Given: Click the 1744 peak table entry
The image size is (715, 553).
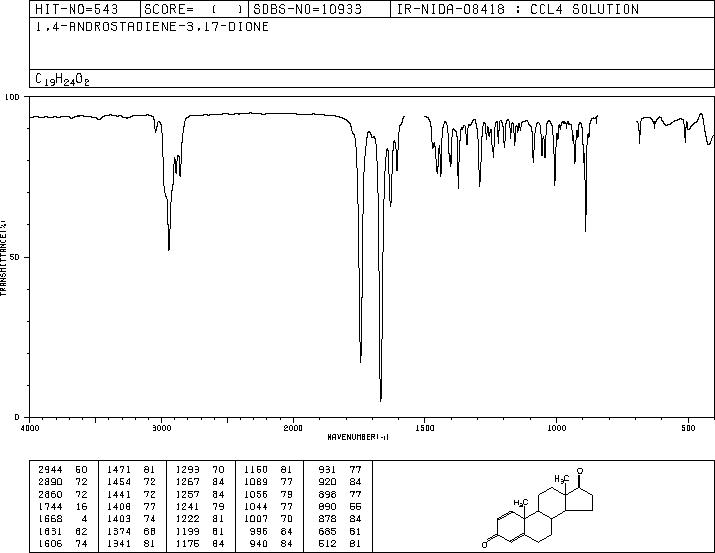Looking at the screenshot, I should pyautogui.click(x=63, y=506).
